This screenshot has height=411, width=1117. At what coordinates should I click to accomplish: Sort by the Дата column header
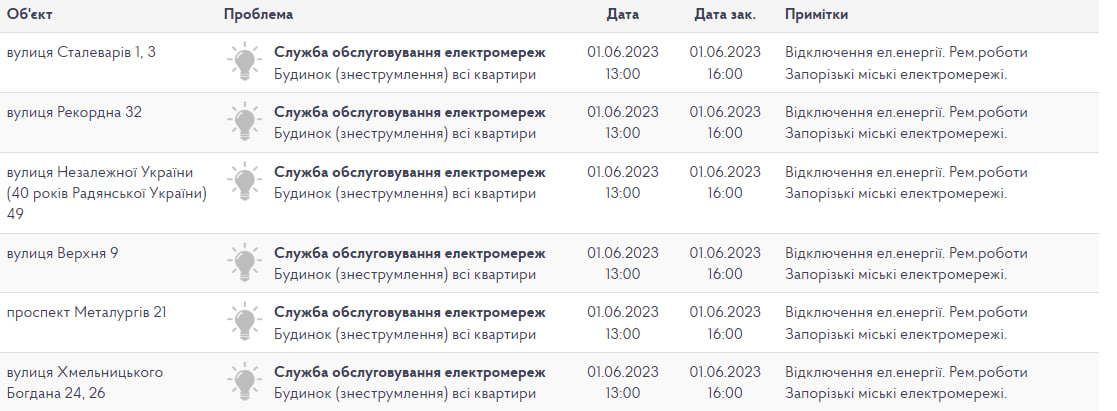pos(623,14)
